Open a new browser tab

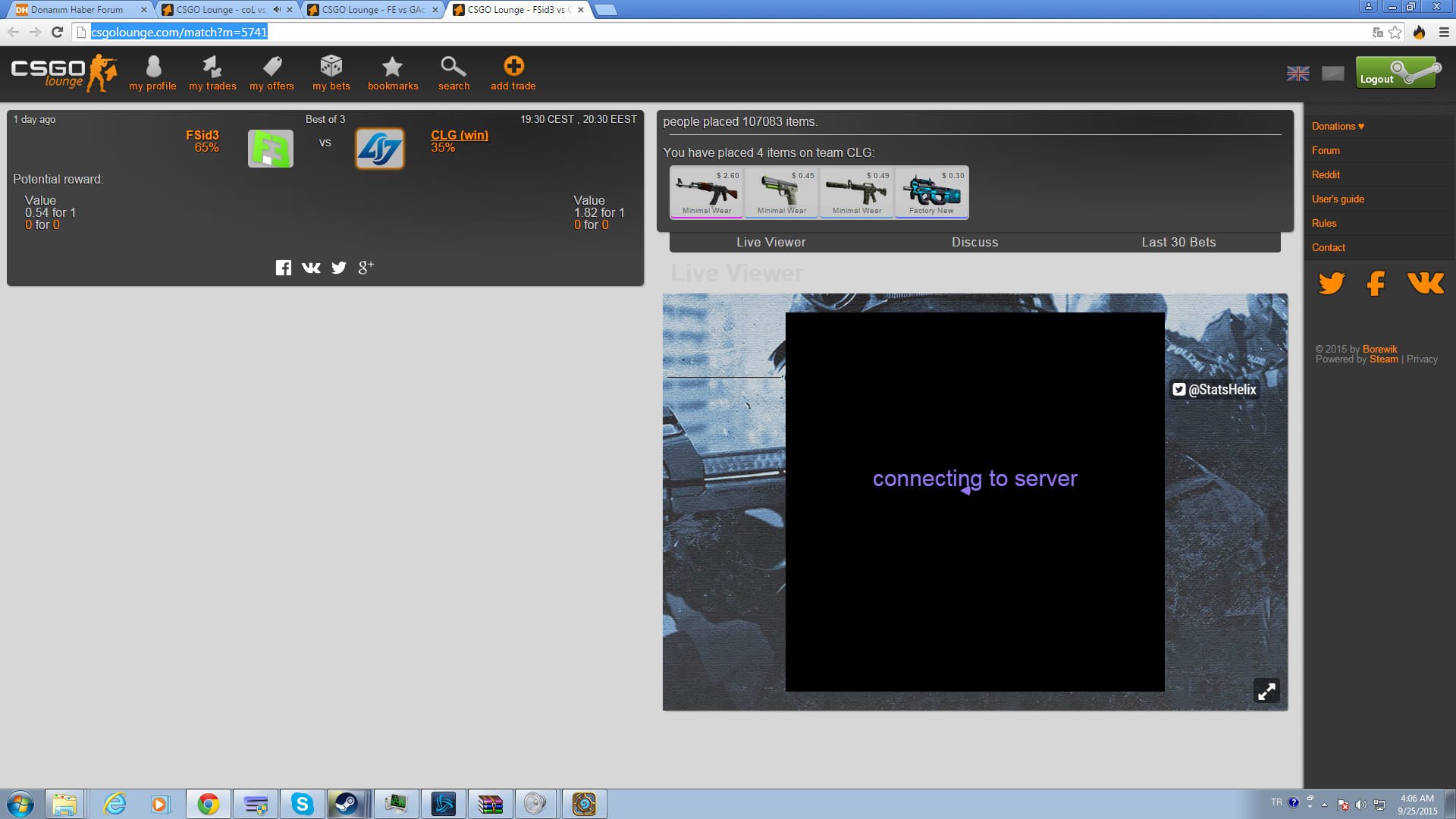point(606,10)
